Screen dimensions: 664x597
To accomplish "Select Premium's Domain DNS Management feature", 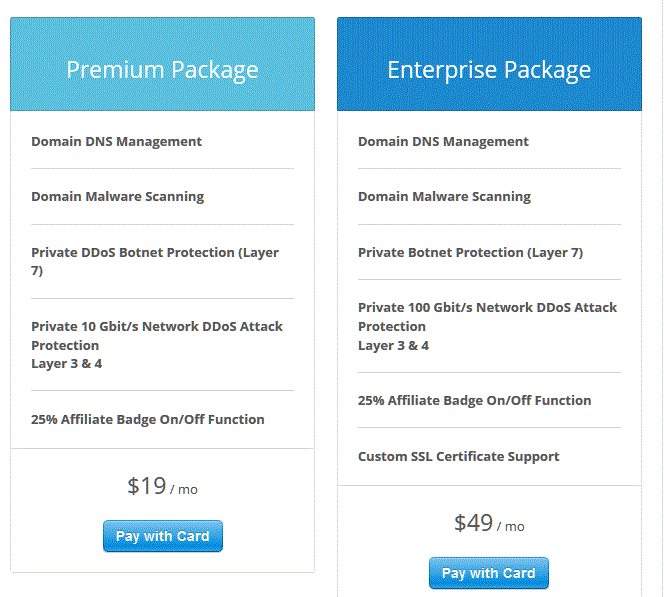I will coord(116,141).
